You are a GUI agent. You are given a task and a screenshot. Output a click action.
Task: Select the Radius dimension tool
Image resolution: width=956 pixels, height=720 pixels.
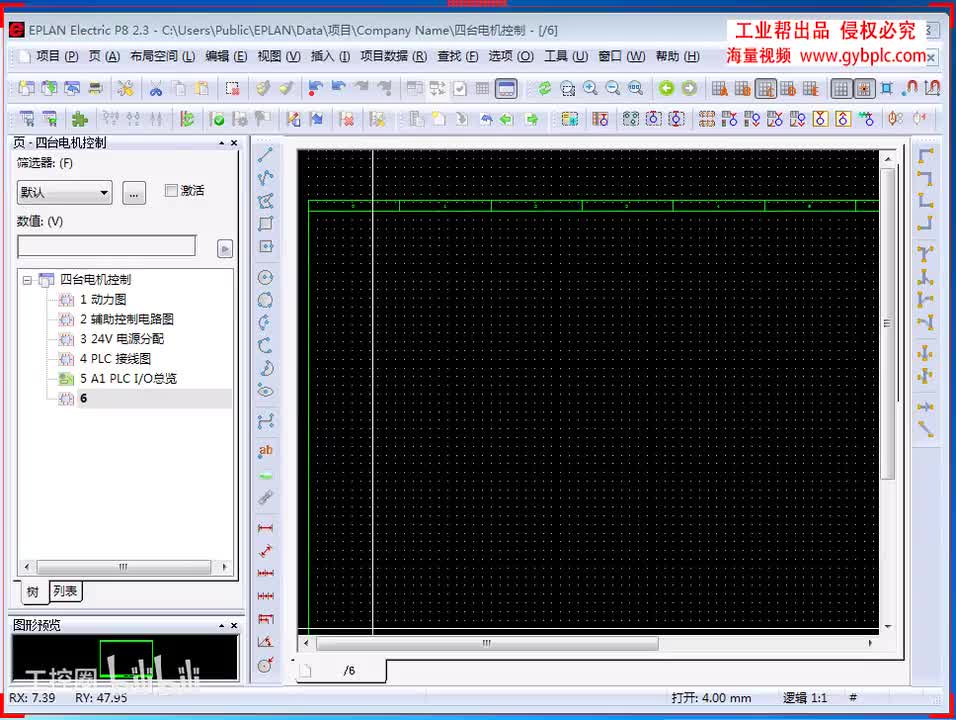coord(265,665)
